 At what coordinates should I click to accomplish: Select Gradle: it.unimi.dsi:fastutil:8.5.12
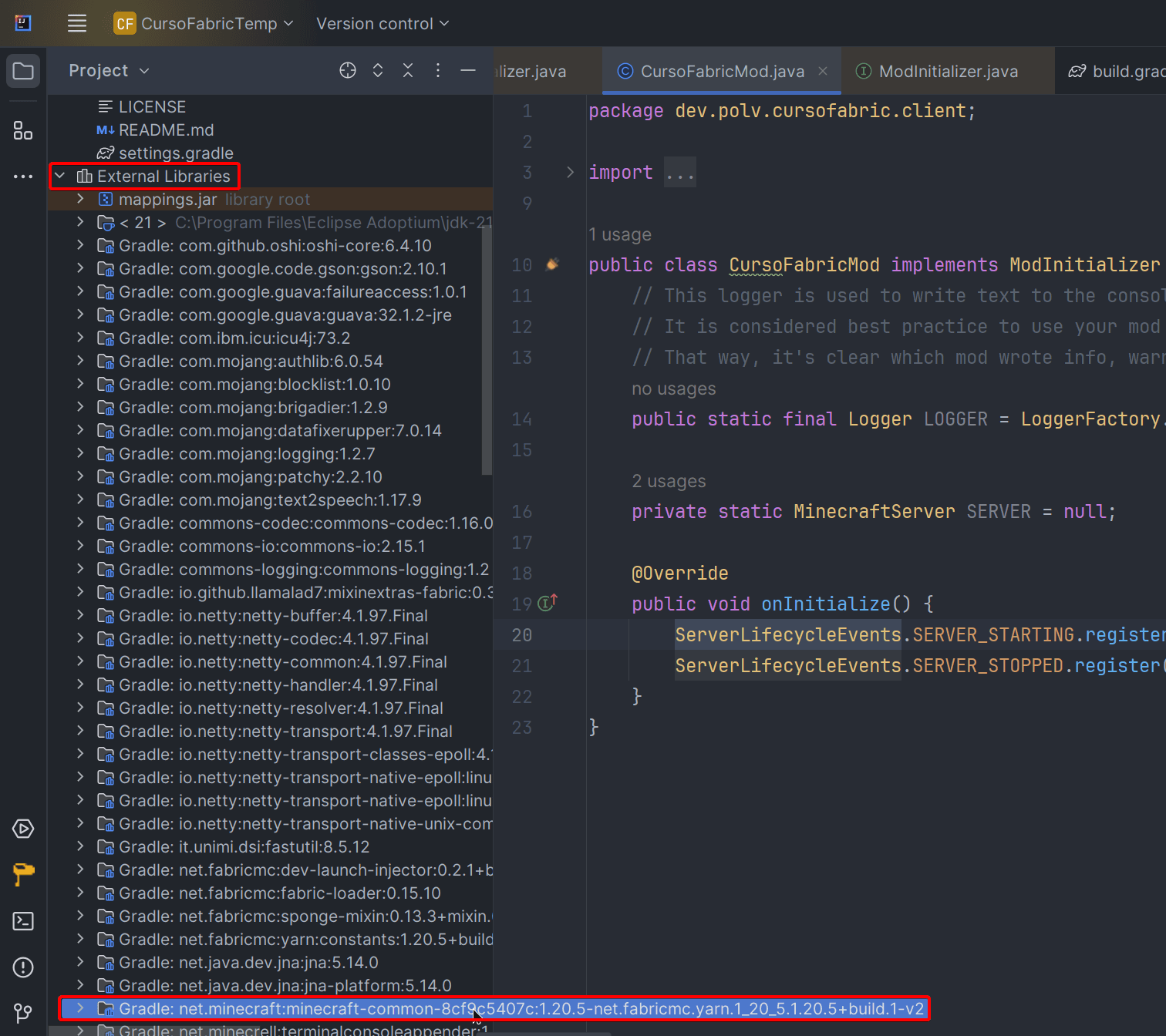click(244, 846)
